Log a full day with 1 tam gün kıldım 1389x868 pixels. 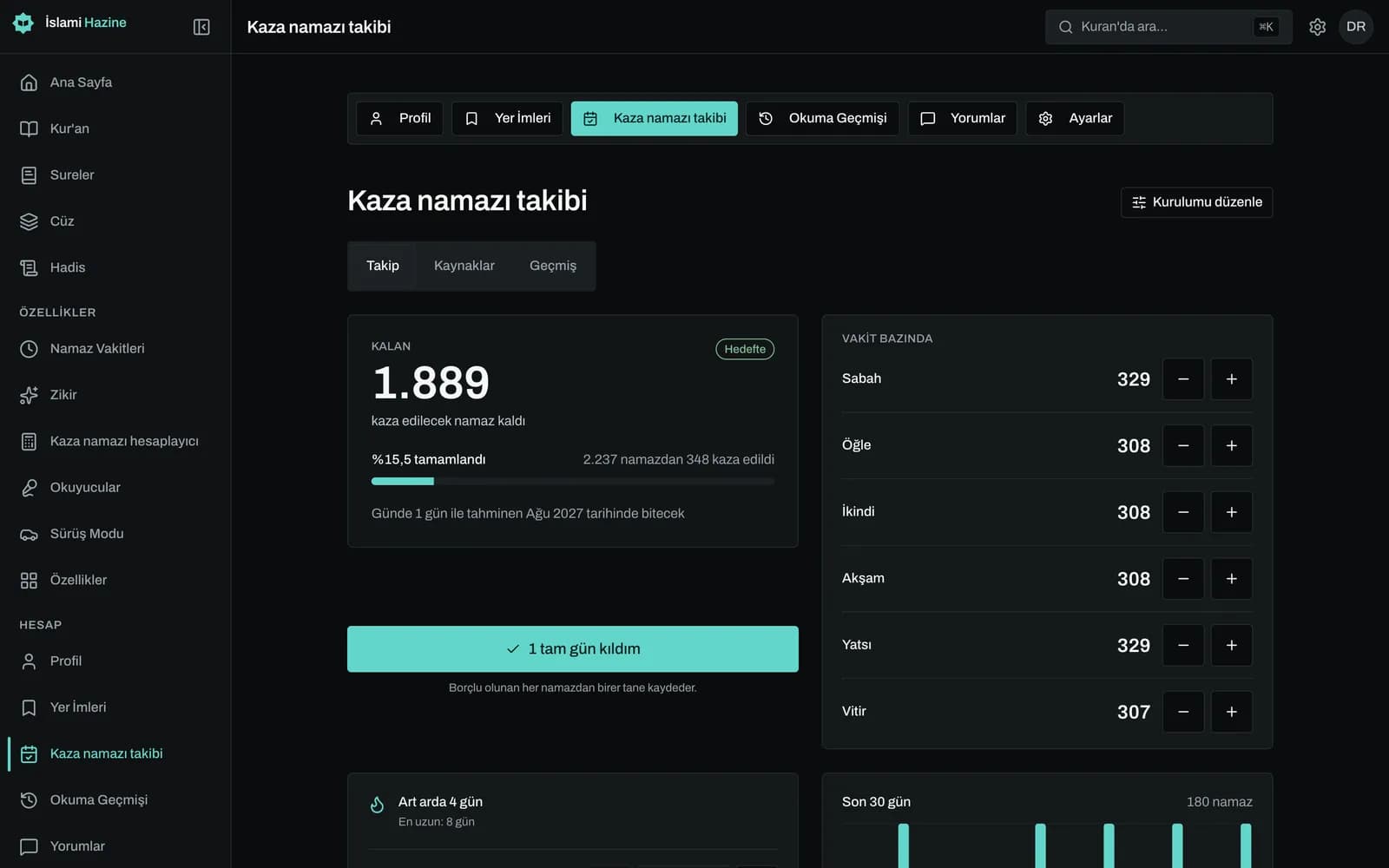tap(573, 649)
